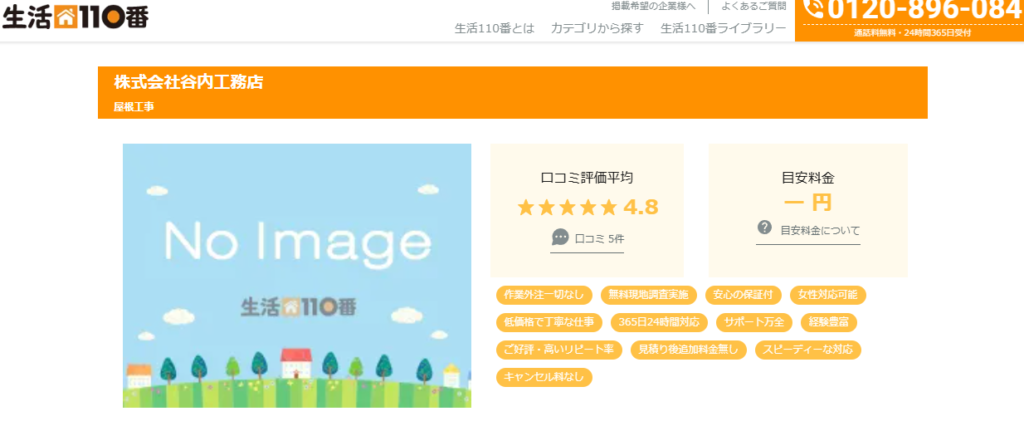Click the speech bubble icon next to 口コミ 5件

(560, 238)
